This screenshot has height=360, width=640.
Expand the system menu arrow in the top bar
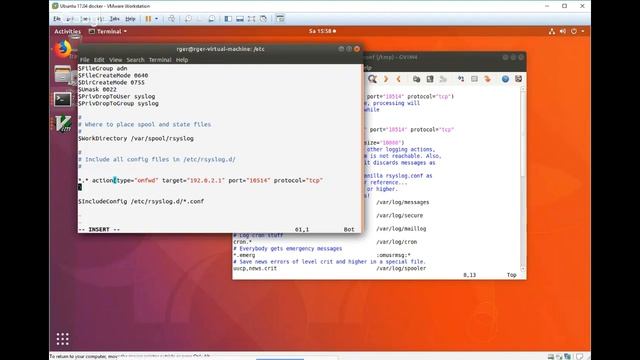583,31
